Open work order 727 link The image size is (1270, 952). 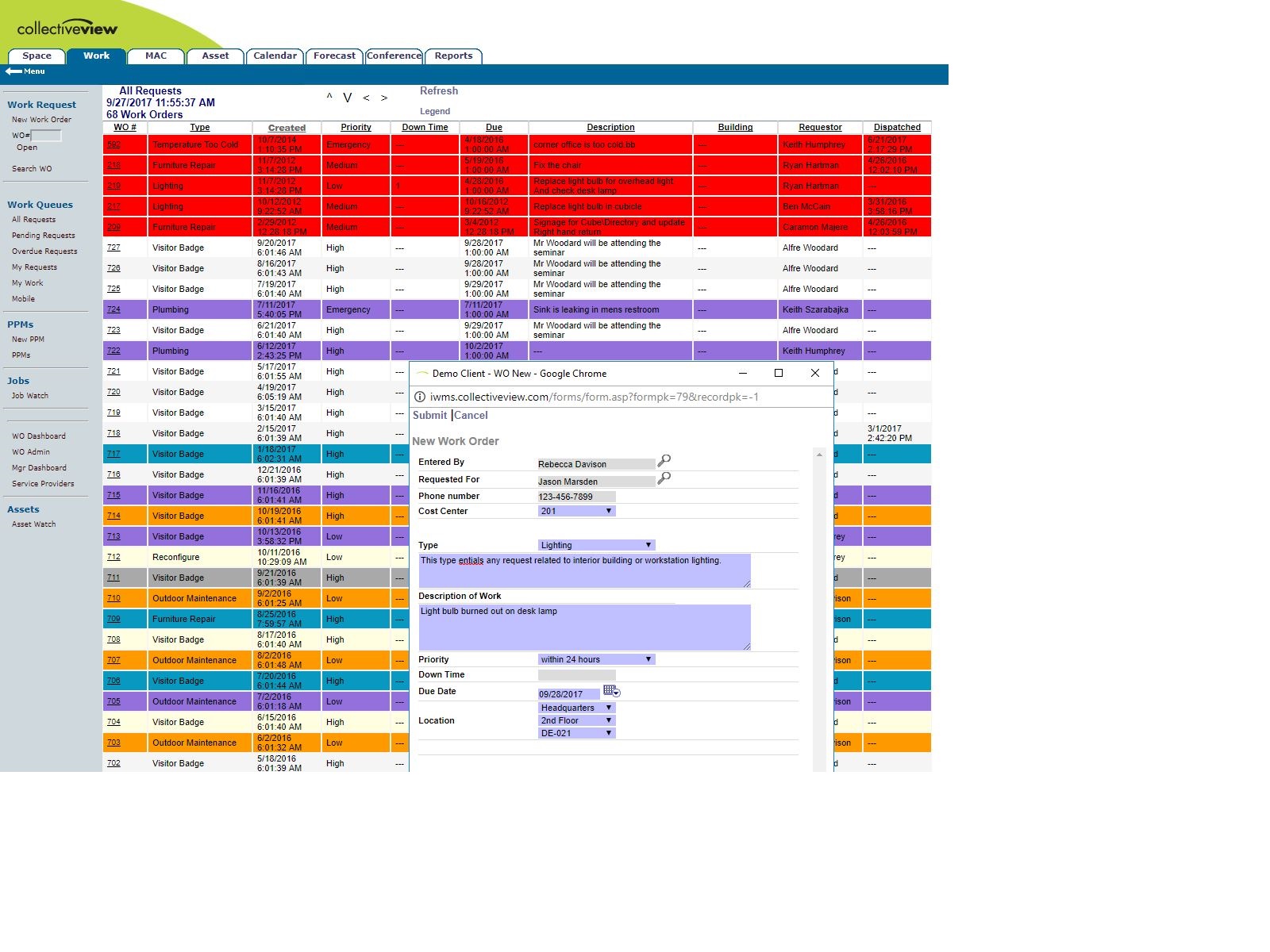[x=114, y=248]
